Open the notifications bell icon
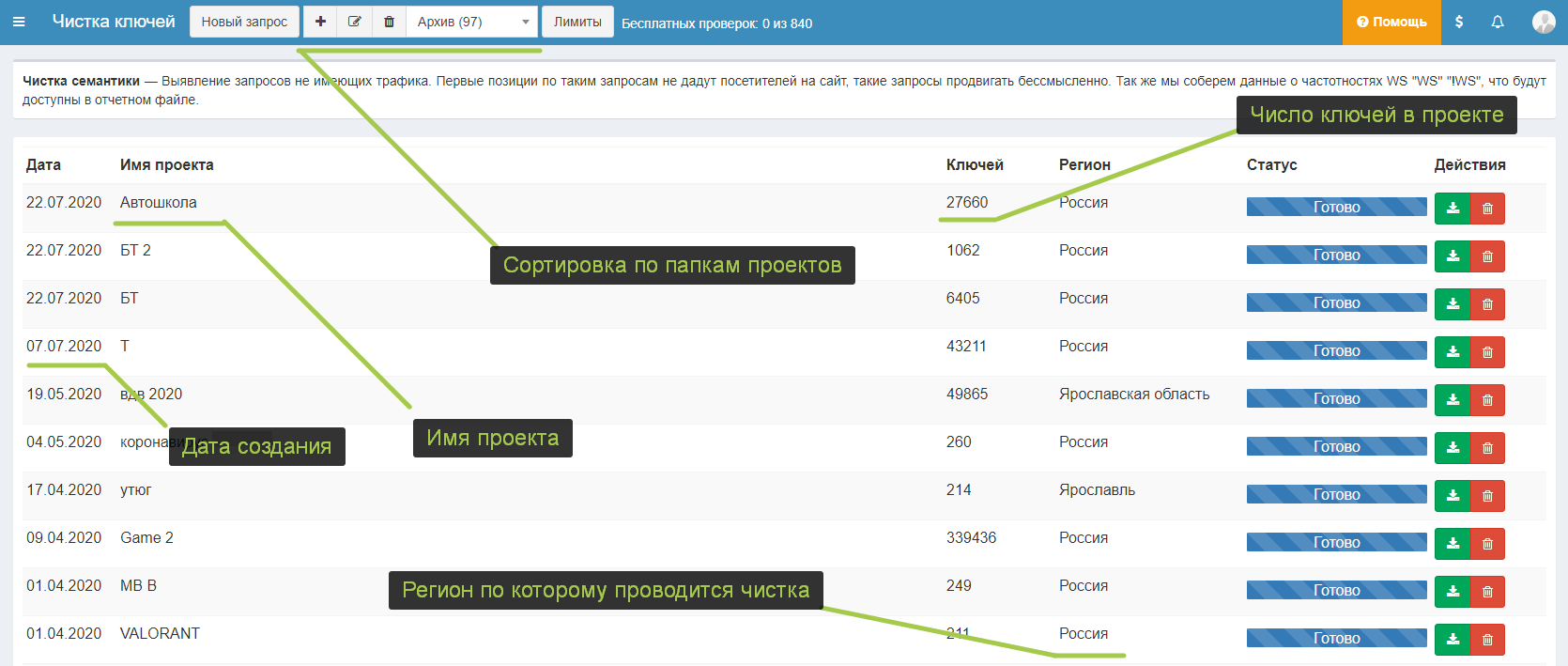The image size is (1568, 666). 1498,22
